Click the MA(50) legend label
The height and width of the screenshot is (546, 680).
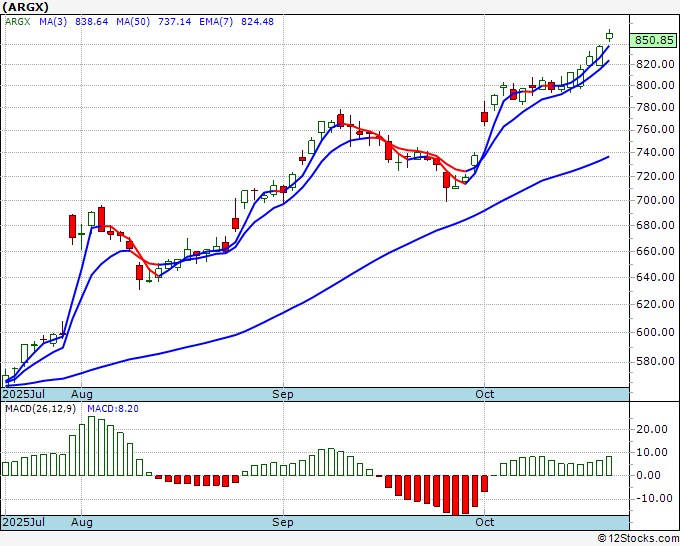(x=133, y=21)
